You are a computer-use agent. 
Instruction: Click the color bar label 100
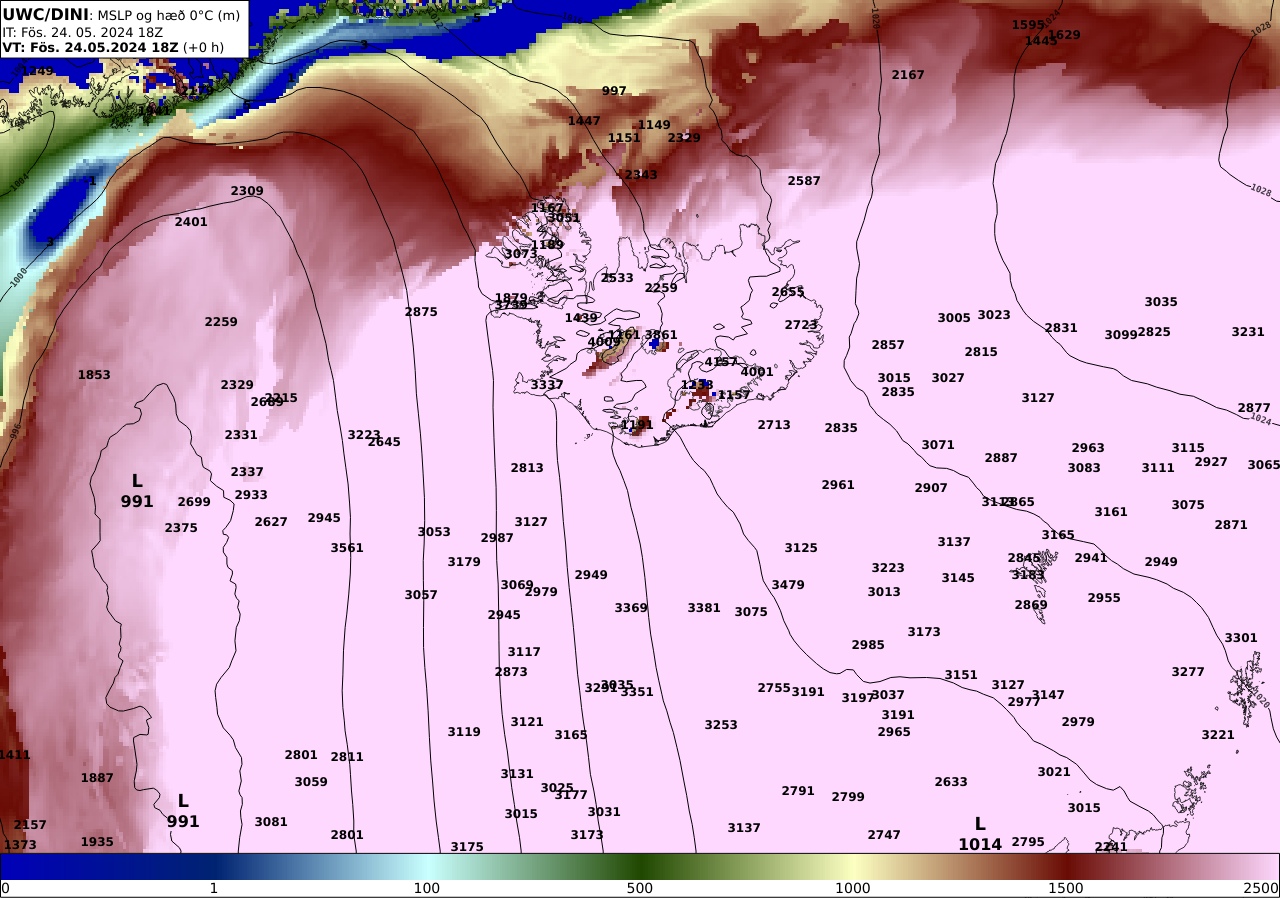[x=427, y=888]
